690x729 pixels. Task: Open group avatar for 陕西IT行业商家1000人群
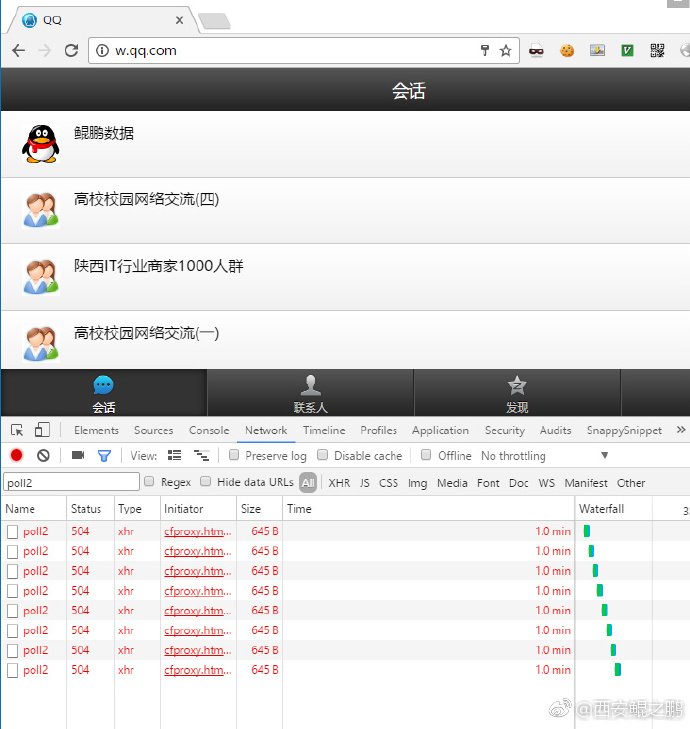click(x=41, y=277)
